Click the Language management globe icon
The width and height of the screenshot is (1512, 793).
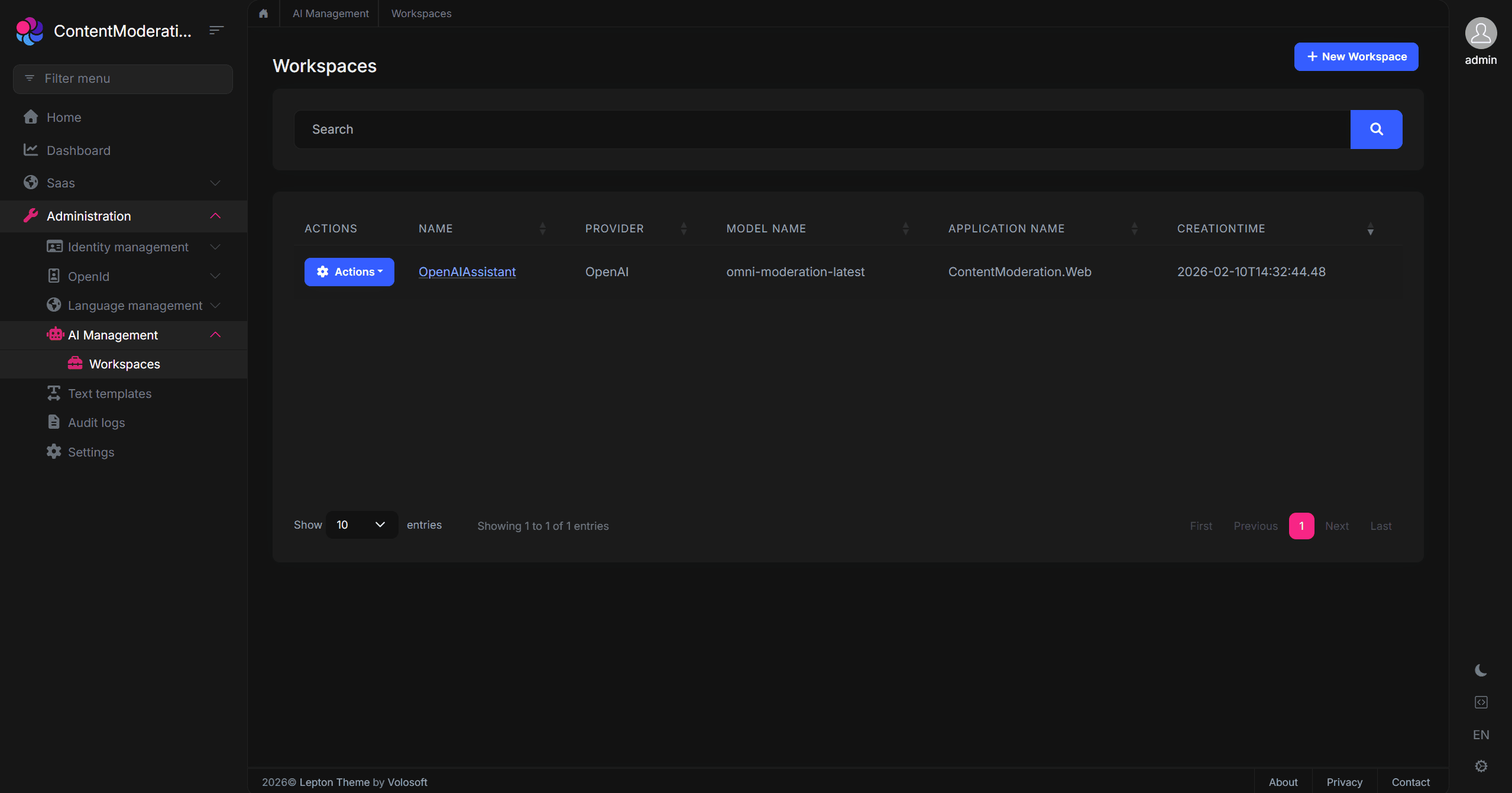[x=53, y=305]
